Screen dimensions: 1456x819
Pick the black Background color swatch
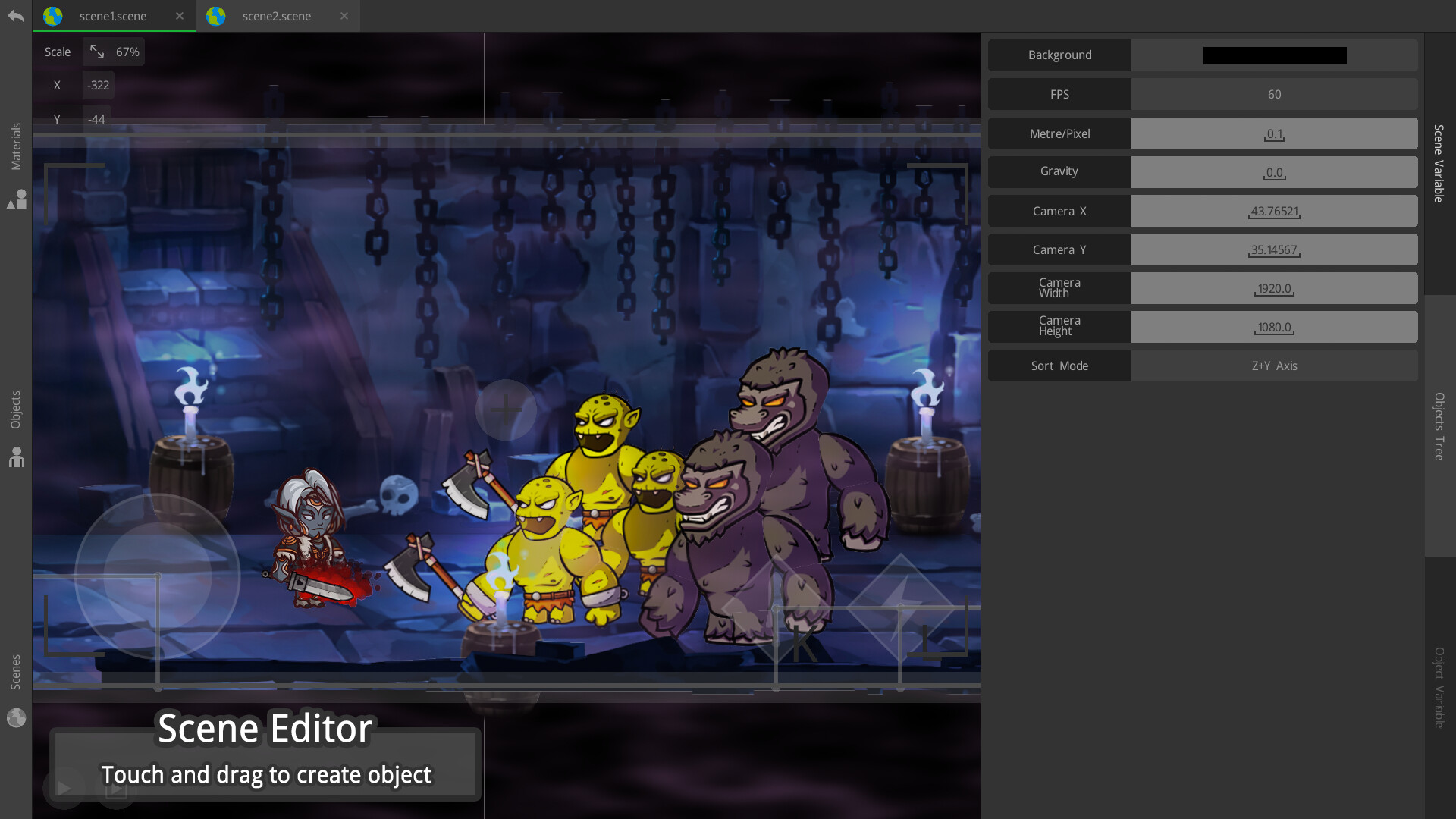[1274, 55]
